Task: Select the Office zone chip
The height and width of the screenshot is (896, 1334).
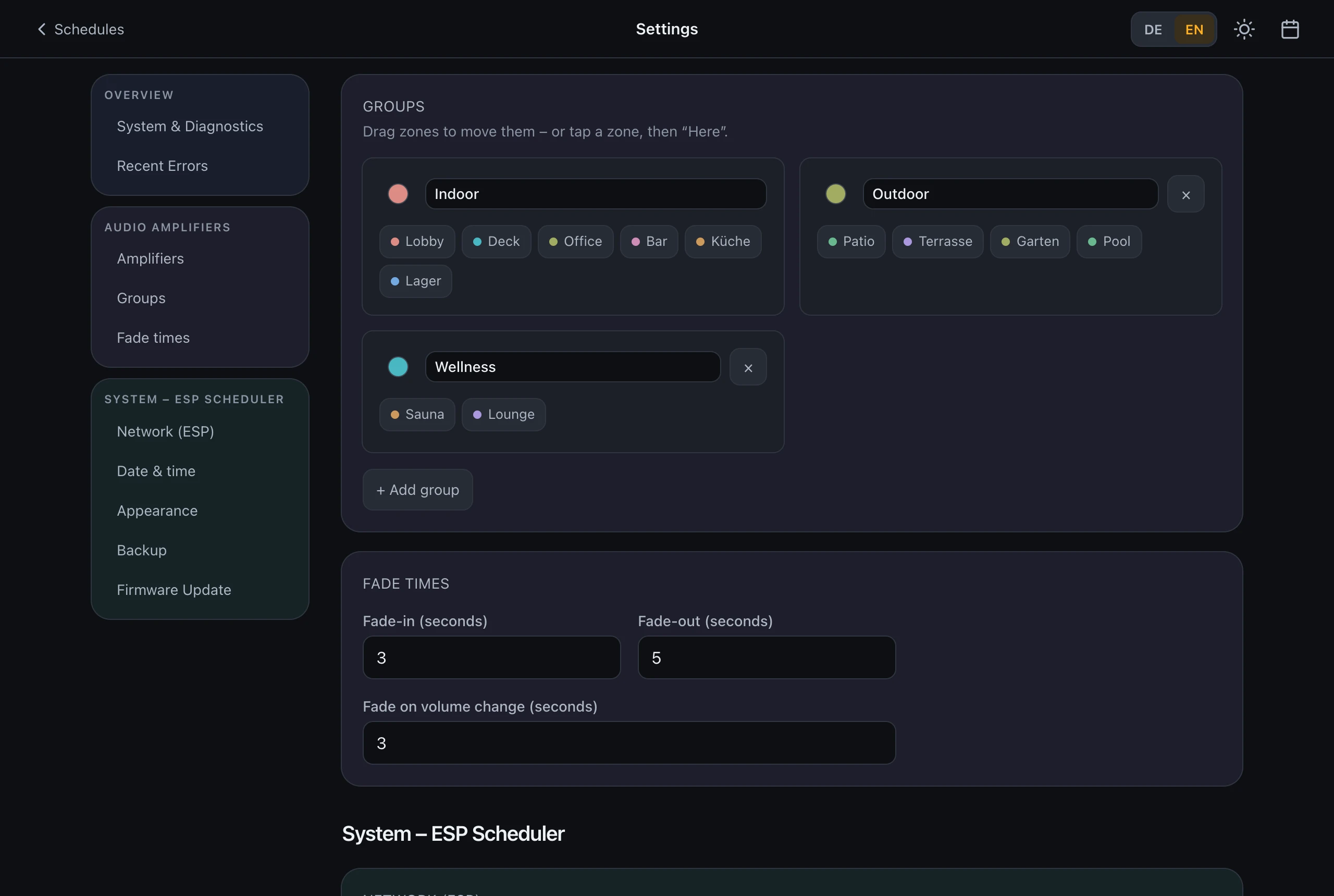Action: coord(576,242)
